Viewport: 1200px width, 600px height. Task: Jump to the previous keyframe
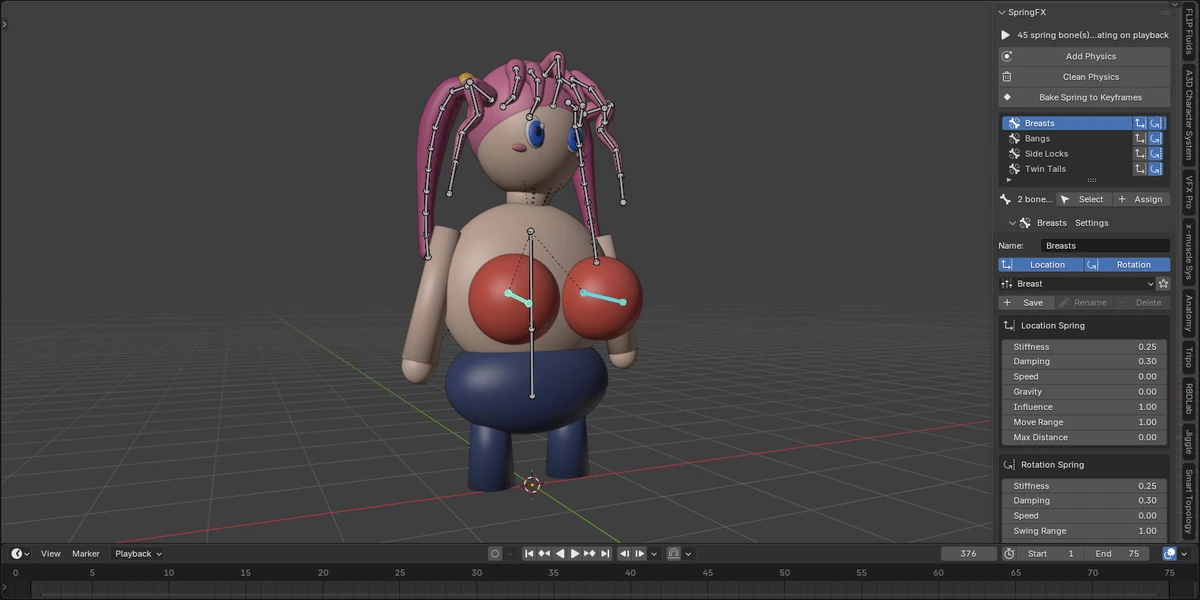point(544,553)
